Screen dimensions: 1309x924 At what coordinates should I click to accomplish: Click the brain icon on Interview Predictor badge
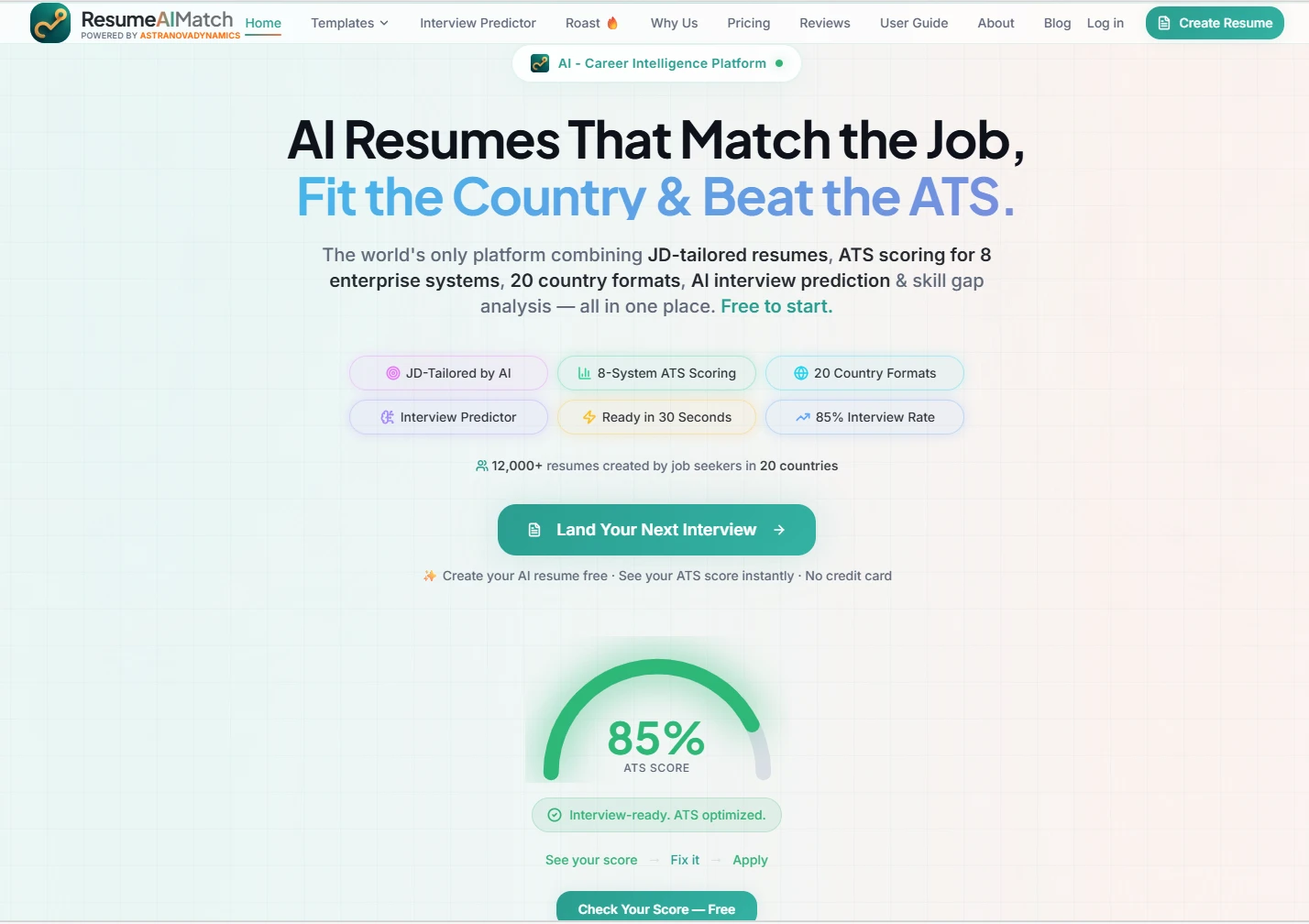[x=387, y=417]
